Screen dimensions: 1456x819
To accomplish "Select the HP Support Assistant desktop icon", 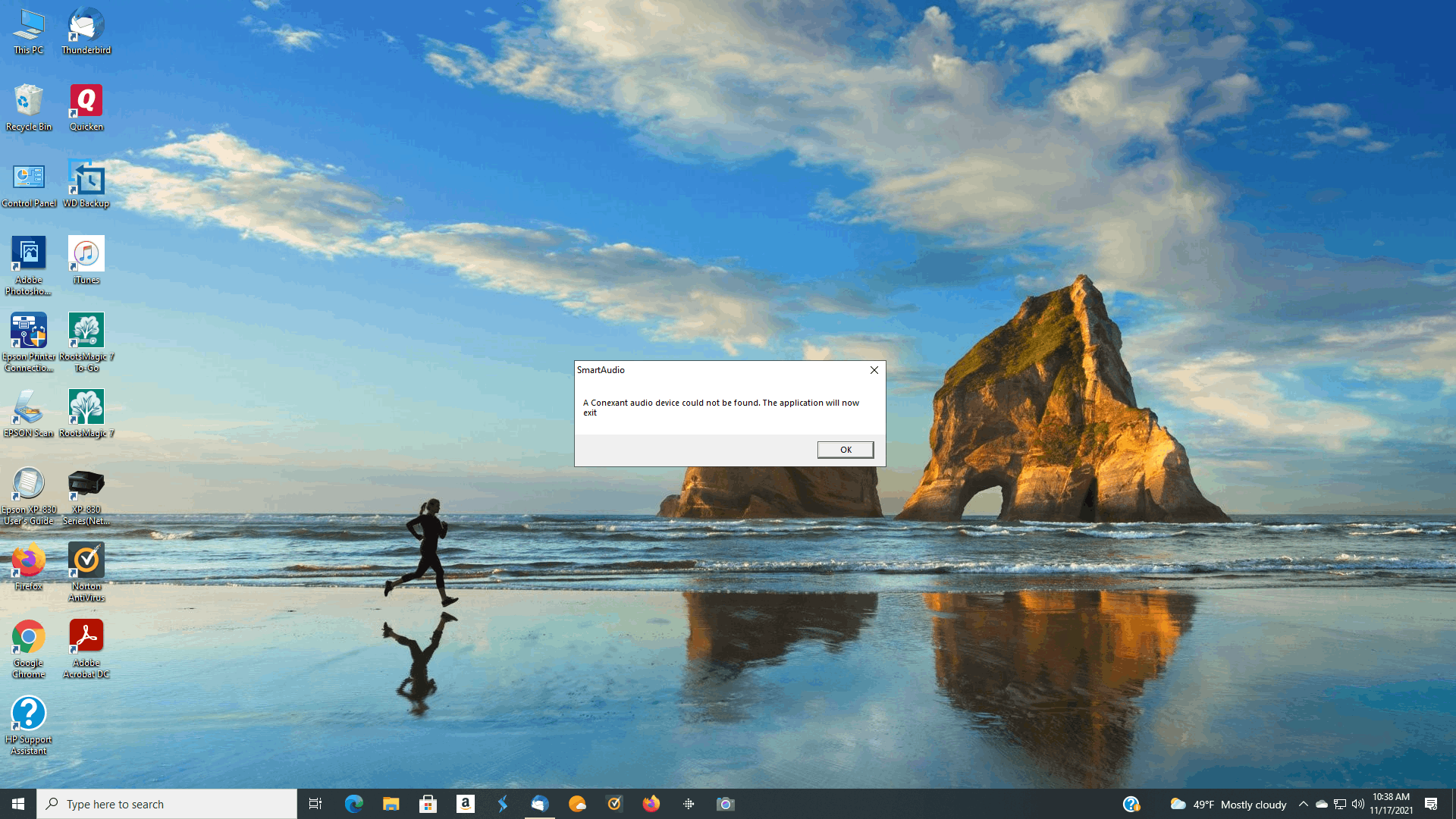I will click(28, 723).
